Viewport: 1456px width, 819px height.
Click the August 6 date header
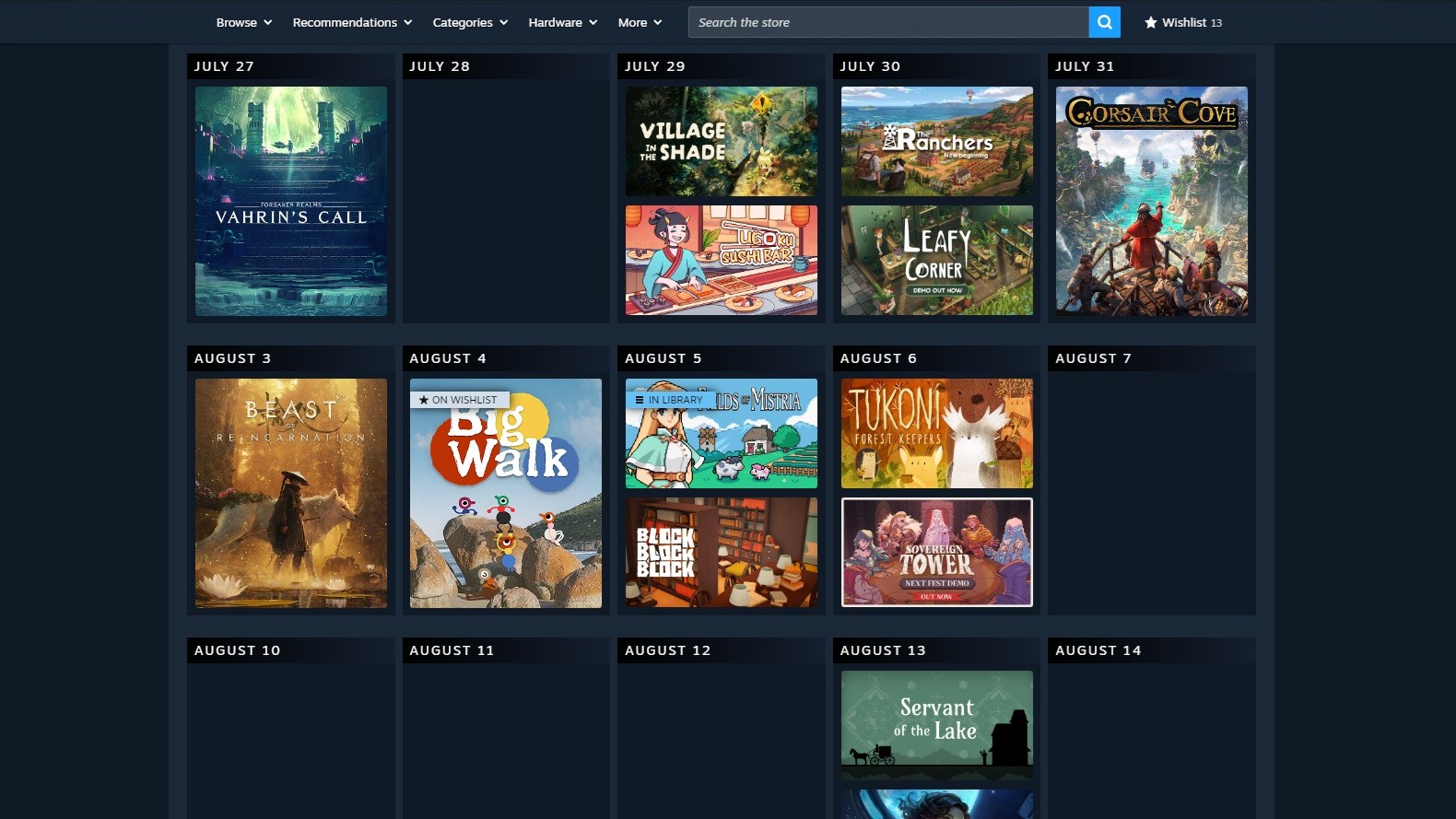click(937, 358)
